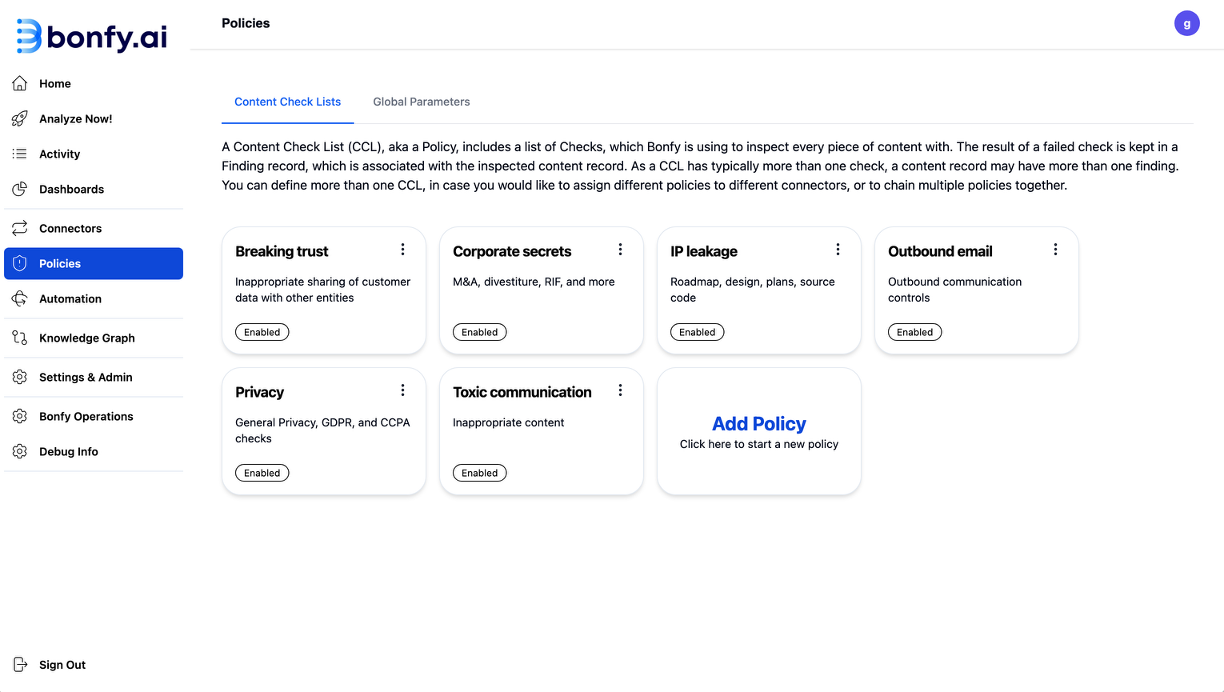The height and width of the screenshot is (692, 1224).
Task: Switch to the Global Parameters tab
Action: (421, 102)
